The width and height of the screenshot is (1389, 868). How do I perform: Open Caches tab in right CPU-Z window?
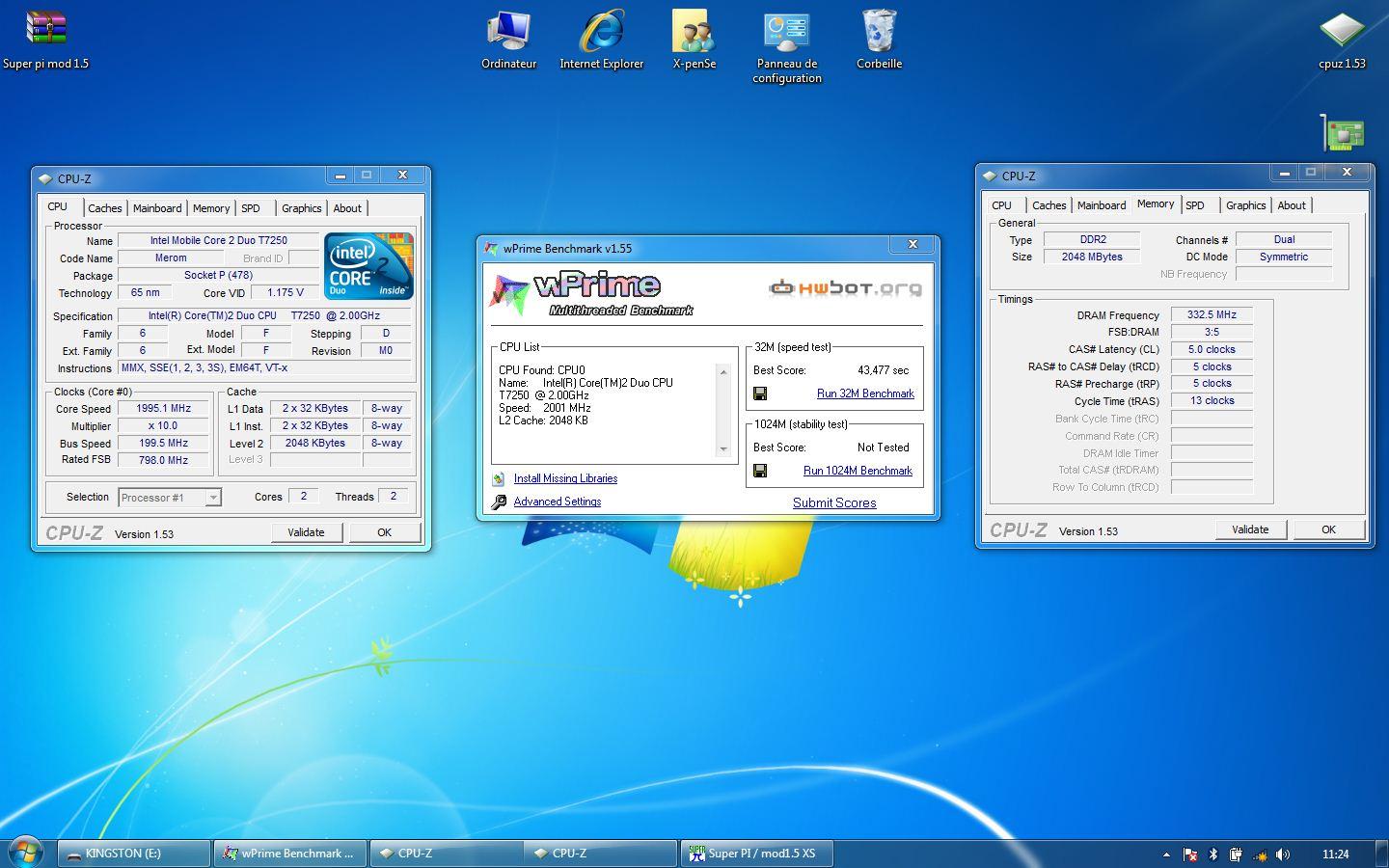point(1049,205)
